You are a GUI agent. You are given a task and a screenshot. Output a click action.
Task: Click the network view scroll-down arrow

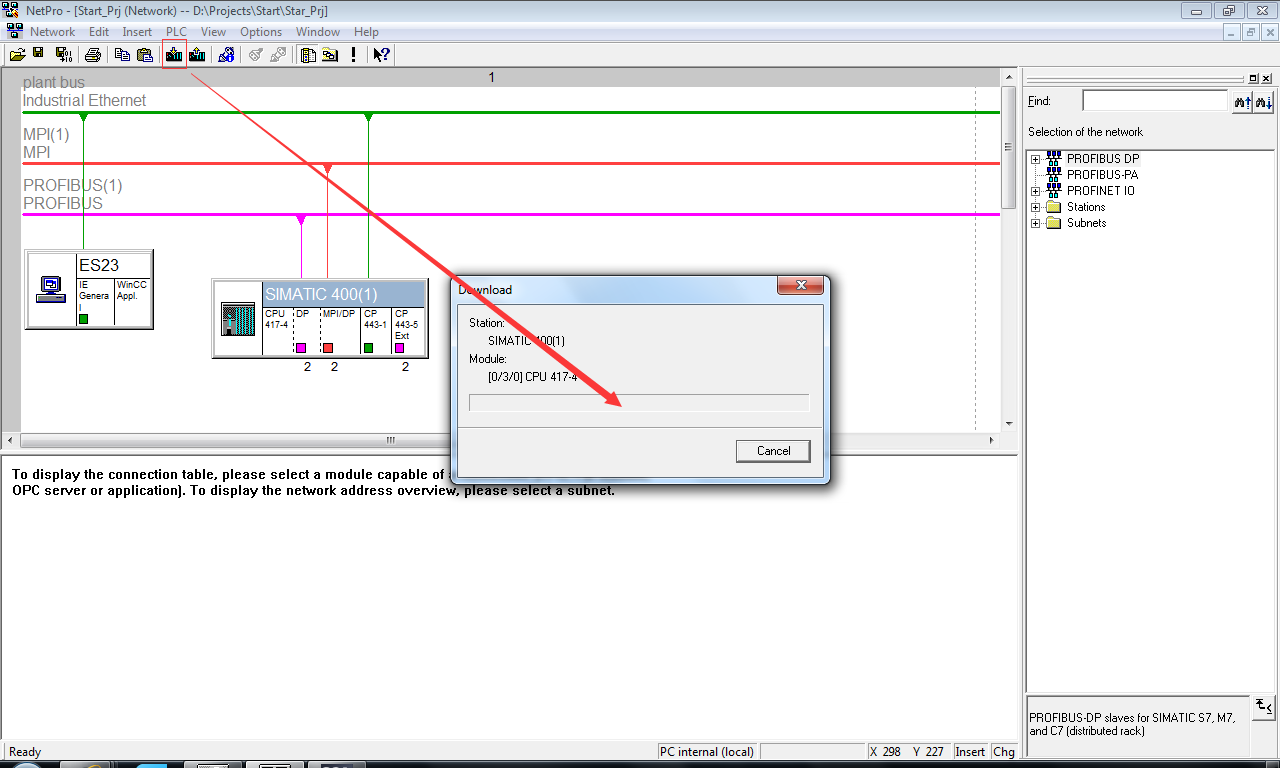(x=1009, y=424)
